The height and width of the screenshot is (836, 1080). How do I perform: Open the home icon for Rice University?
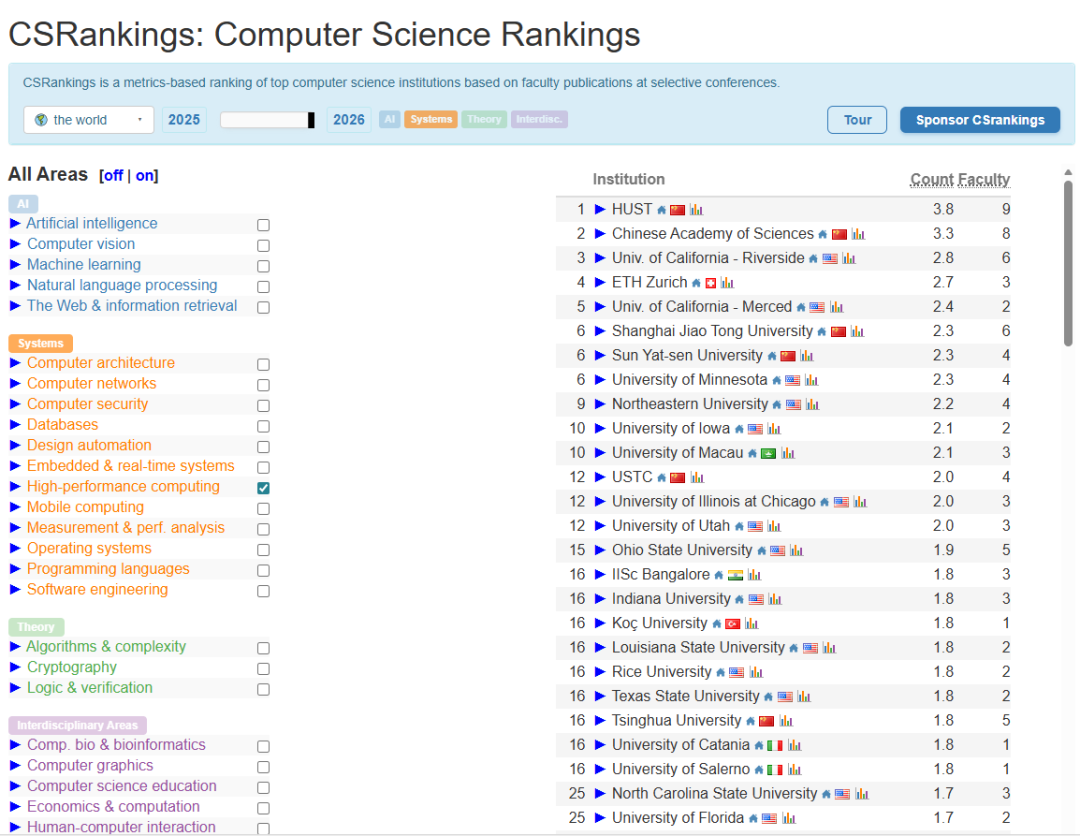[720, 673]
